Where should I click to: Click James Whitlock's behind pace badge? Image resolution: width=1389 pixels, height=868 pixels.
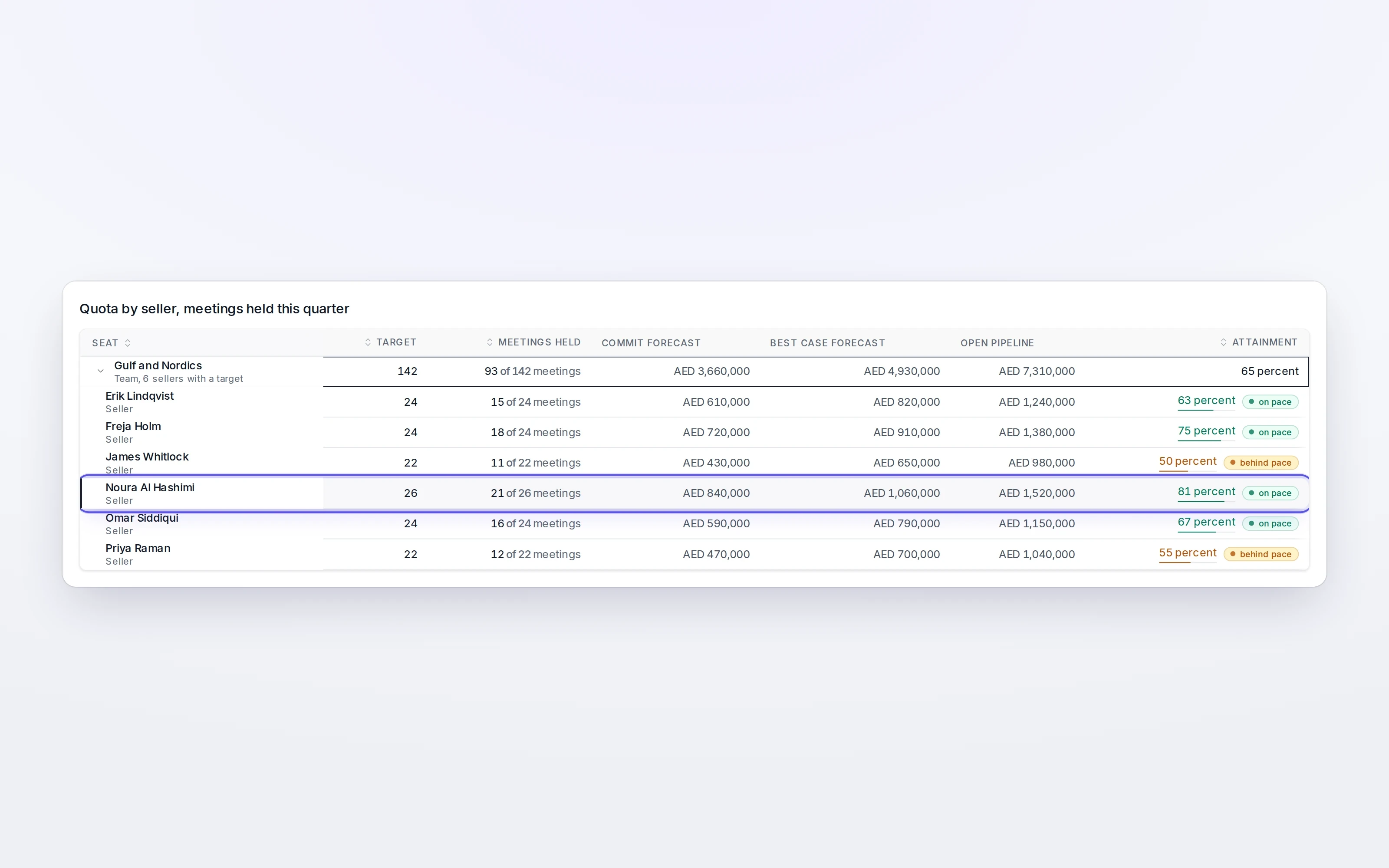coord(1261,463)
